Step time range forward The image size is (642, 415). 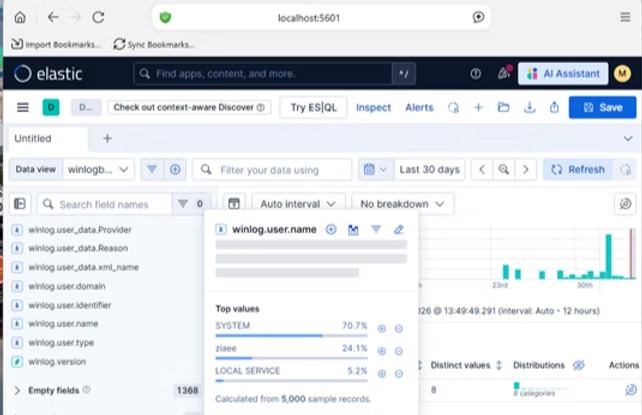525,169
